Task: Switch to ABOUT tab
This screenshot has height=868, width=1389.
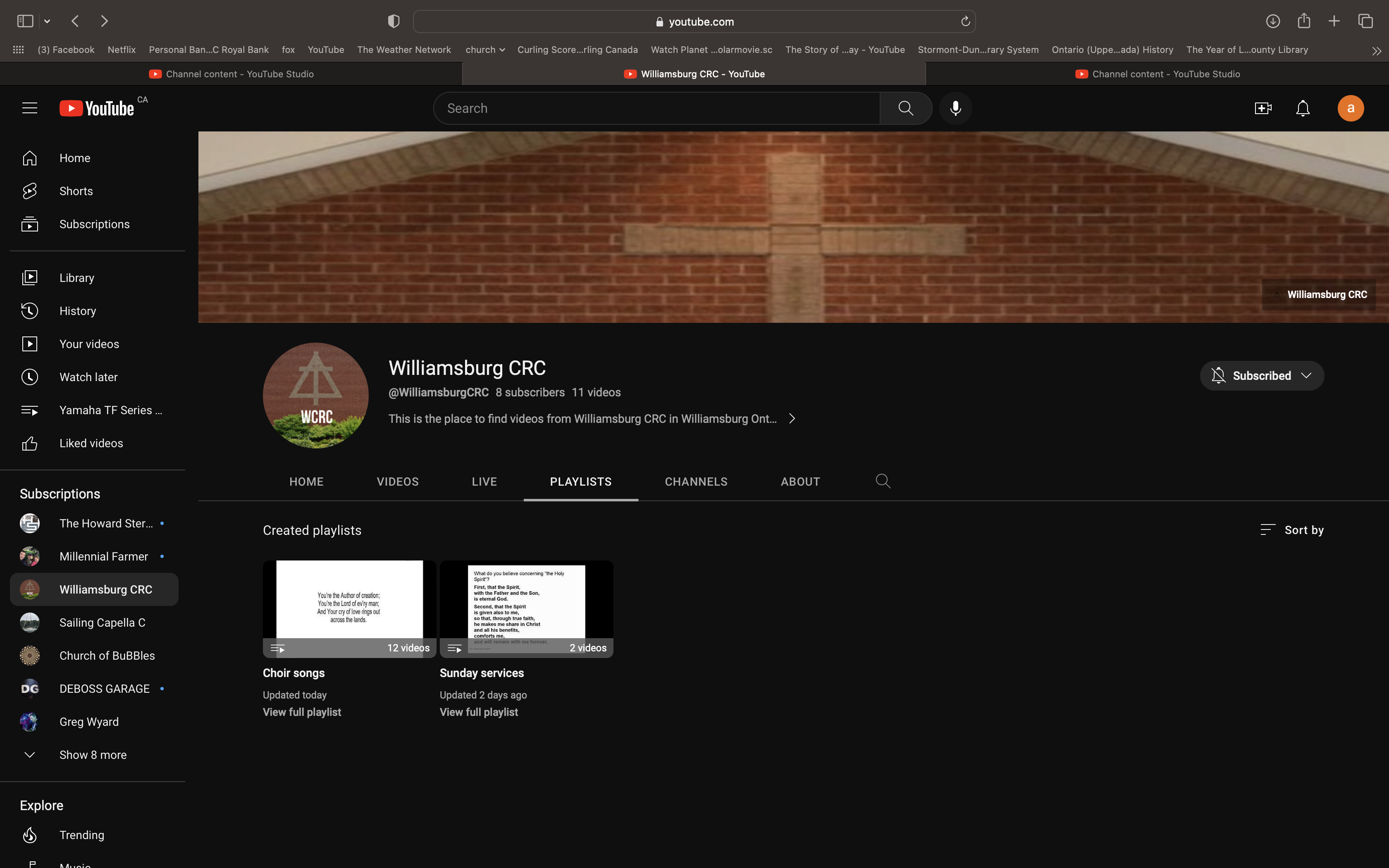Action: point(800,482)
